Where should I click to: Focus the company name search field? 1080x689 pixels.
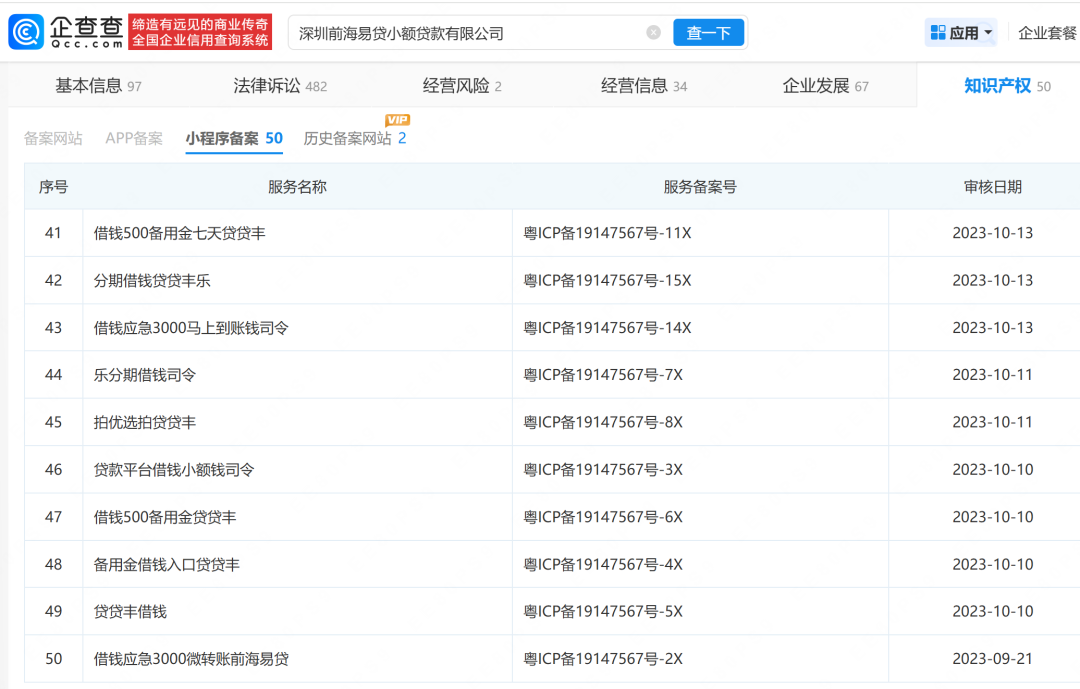(x=468, y=33)
